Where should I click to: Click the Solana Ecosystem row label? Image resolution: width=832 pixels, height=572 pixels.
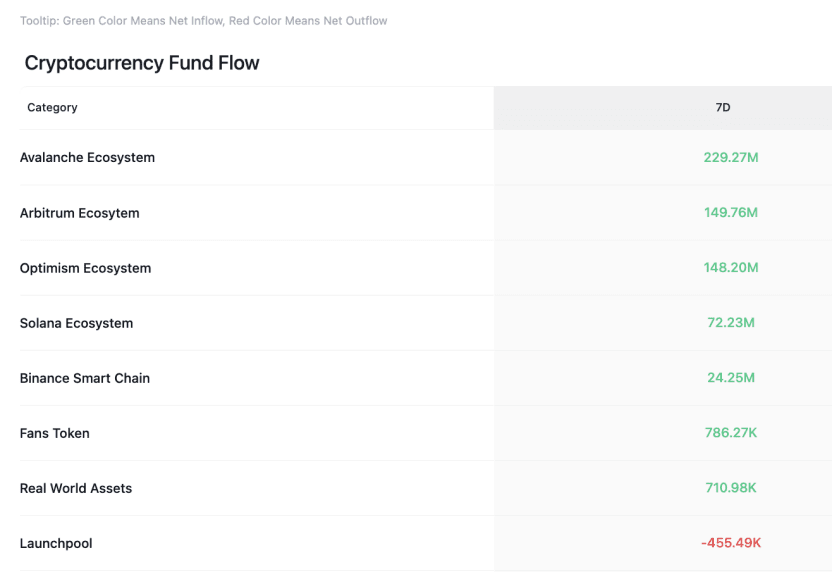(x=76, y=323)
